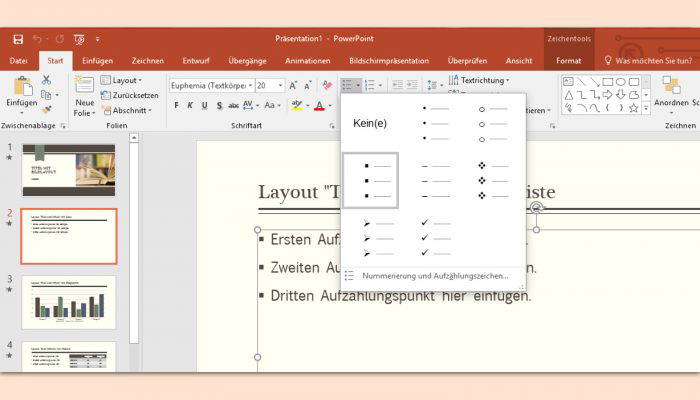Screen dimensions: 700x400
Task: Open the Layout dropdown
Action: (x=121, y=80)
